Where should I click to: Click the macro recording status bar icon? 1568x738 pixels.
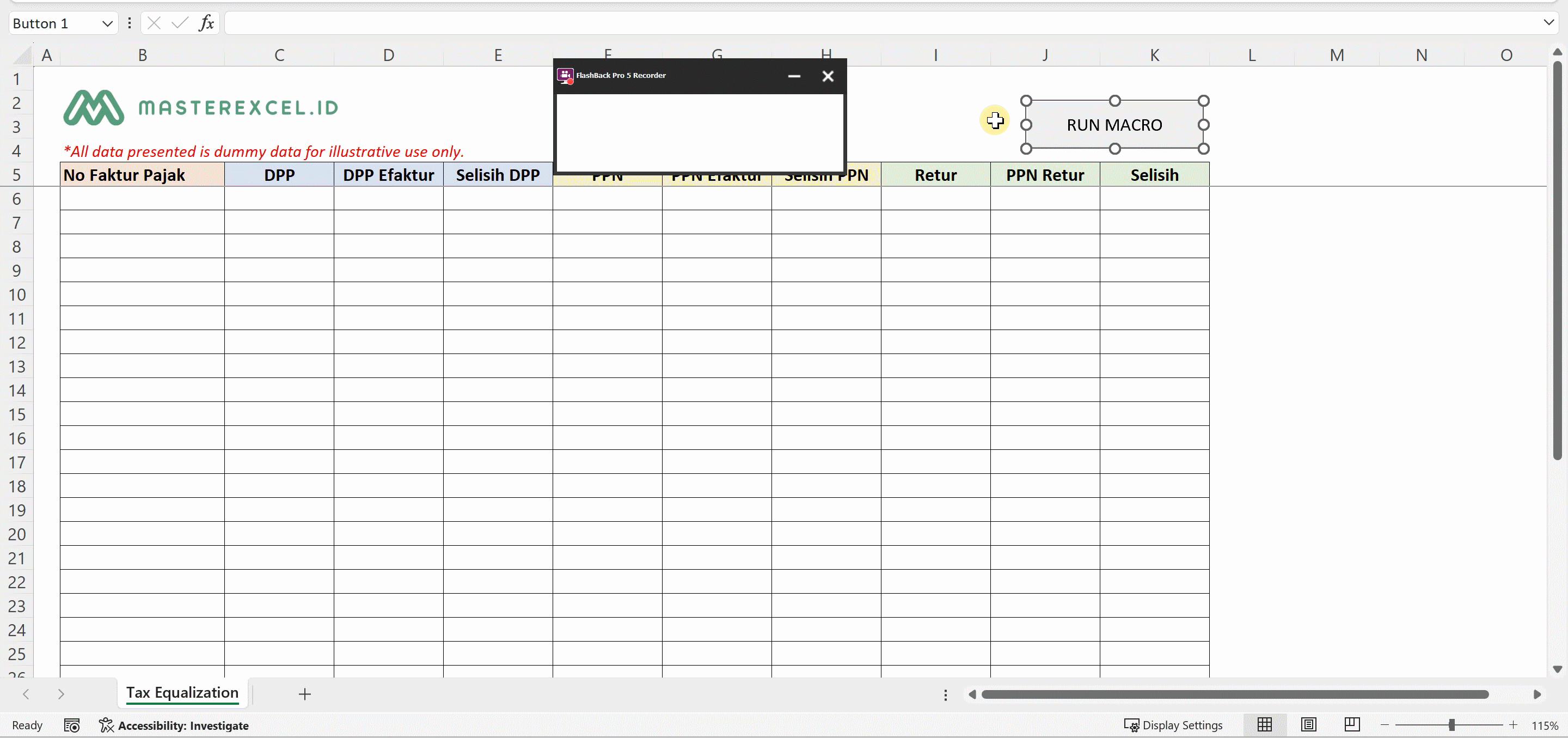tap(72, 725)
